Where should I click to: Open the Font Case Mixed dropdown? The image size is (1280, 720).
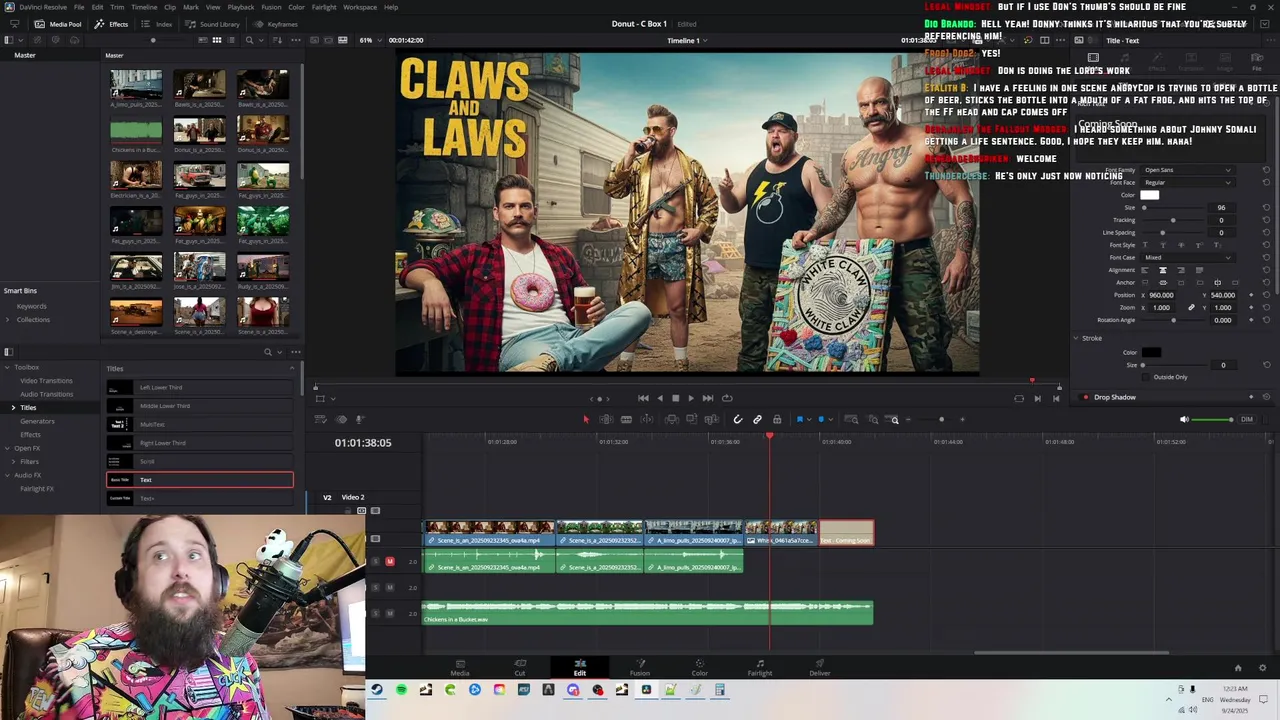click(1187, 257)
